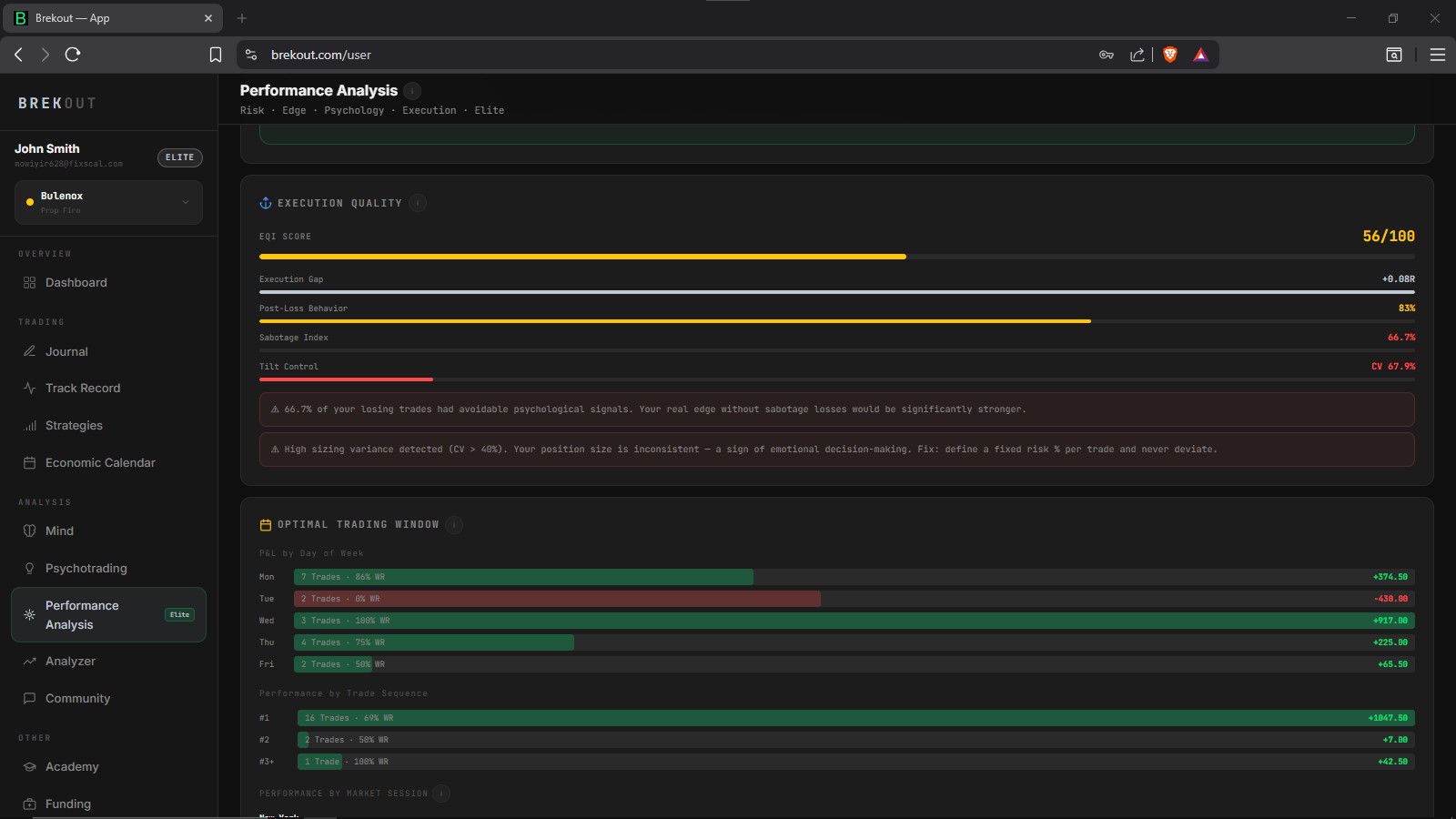Open the browser hamburger menu
The image size is (1456, 819).
coord(1438,55)
